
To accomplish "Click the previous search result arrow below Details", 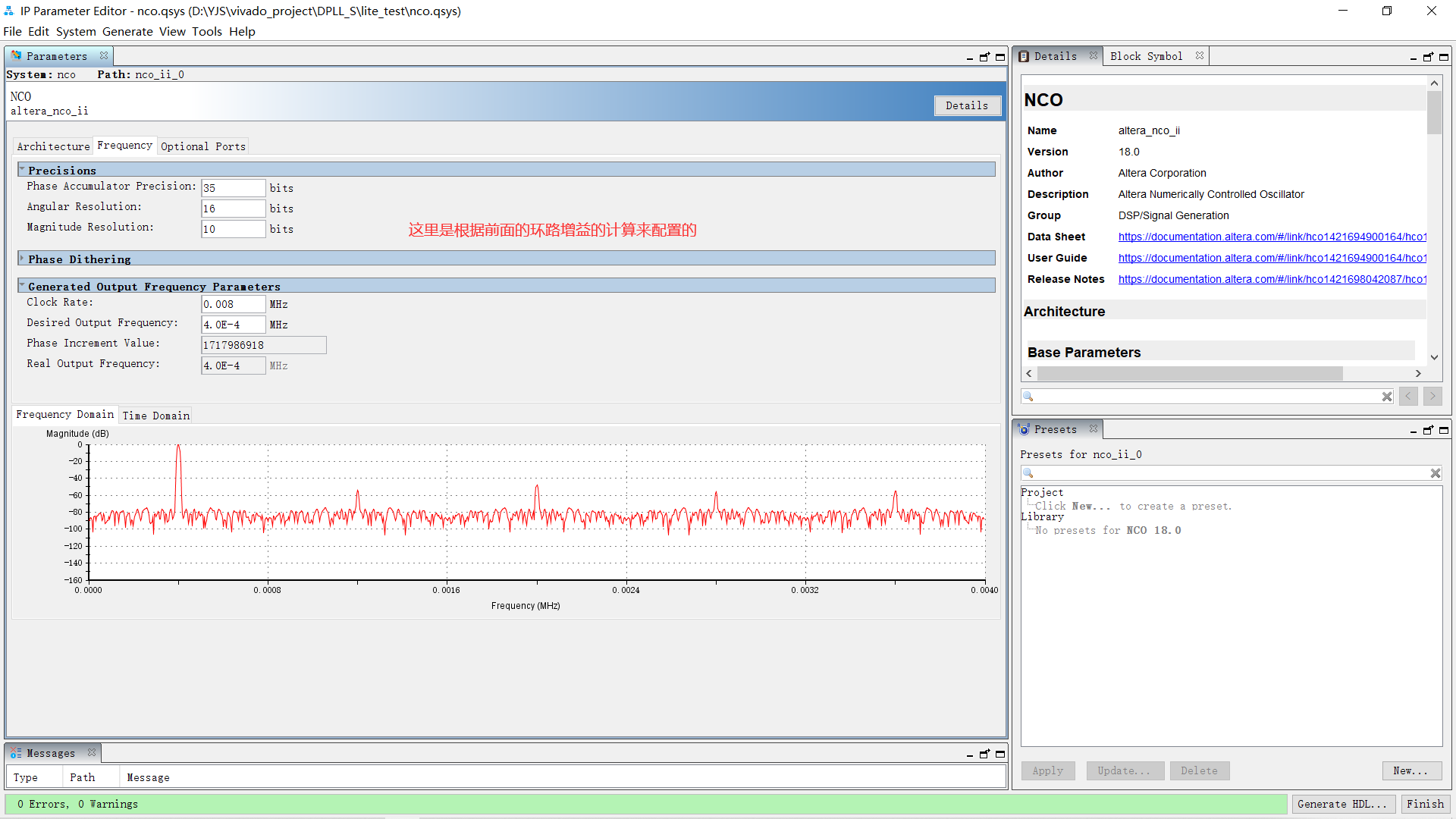I will click(1408, 396).
